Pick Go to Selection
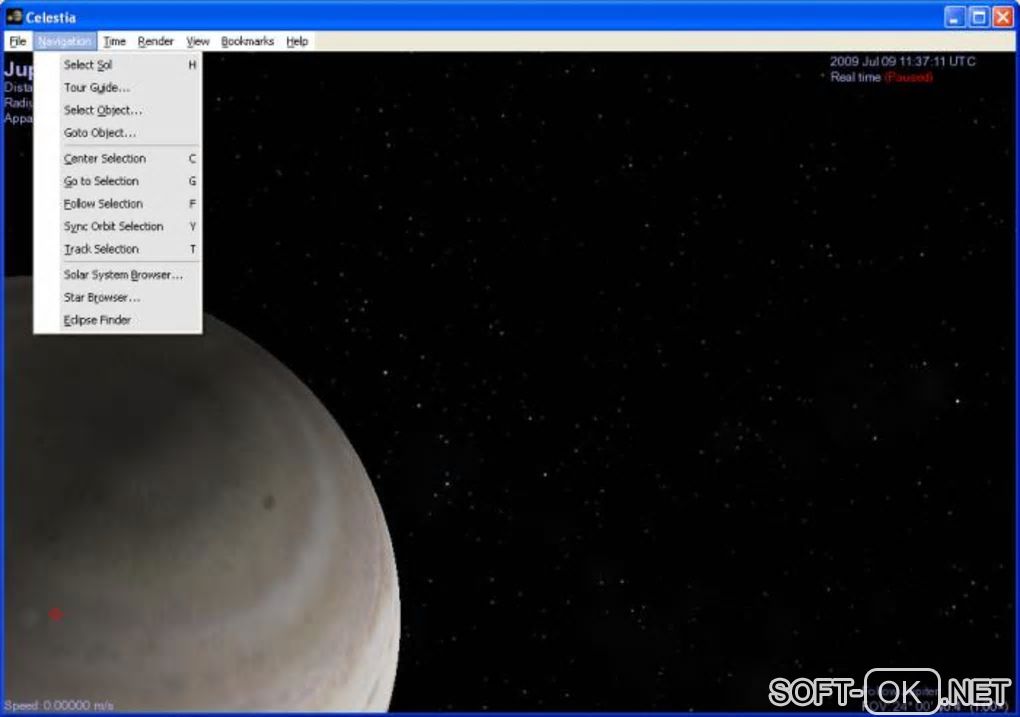Screen dimensions: 1020x717 coord(101,181)
